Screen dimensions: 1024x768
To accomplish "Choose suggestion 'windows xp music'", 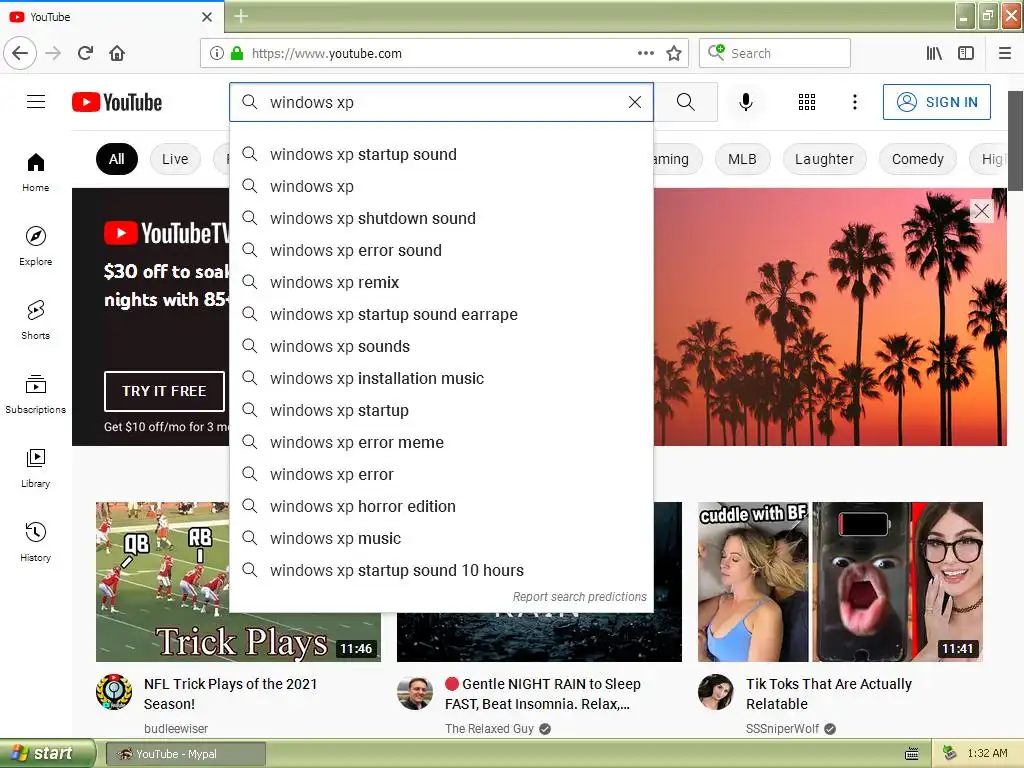I will (x=441, y=538).
